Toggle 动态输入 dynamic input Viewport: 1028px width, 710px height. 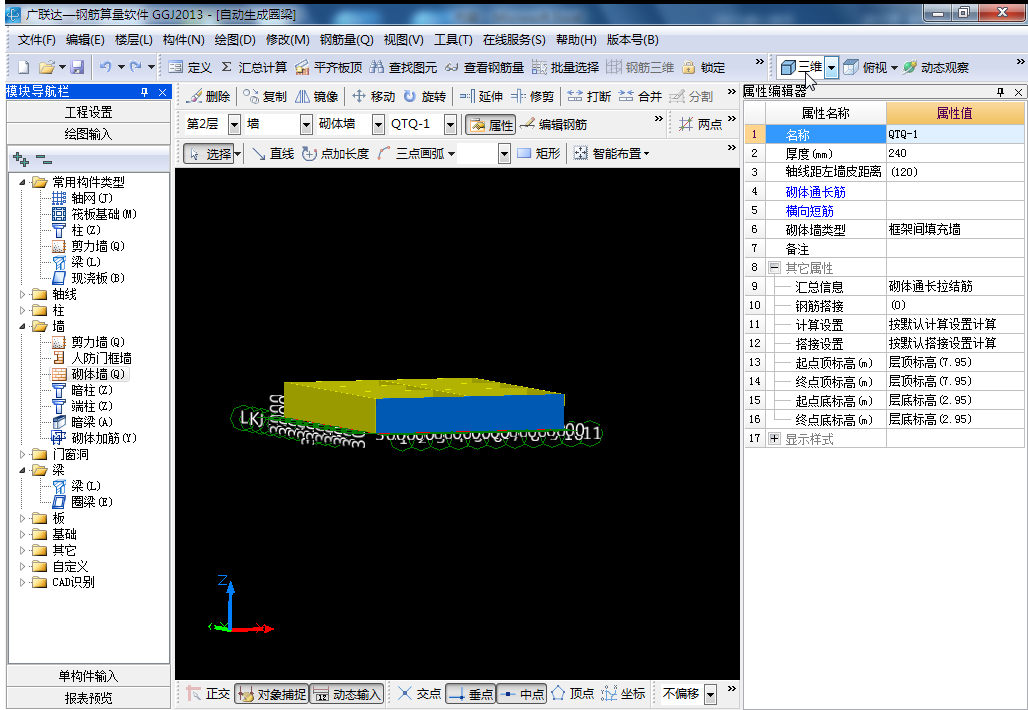[347, 694]
